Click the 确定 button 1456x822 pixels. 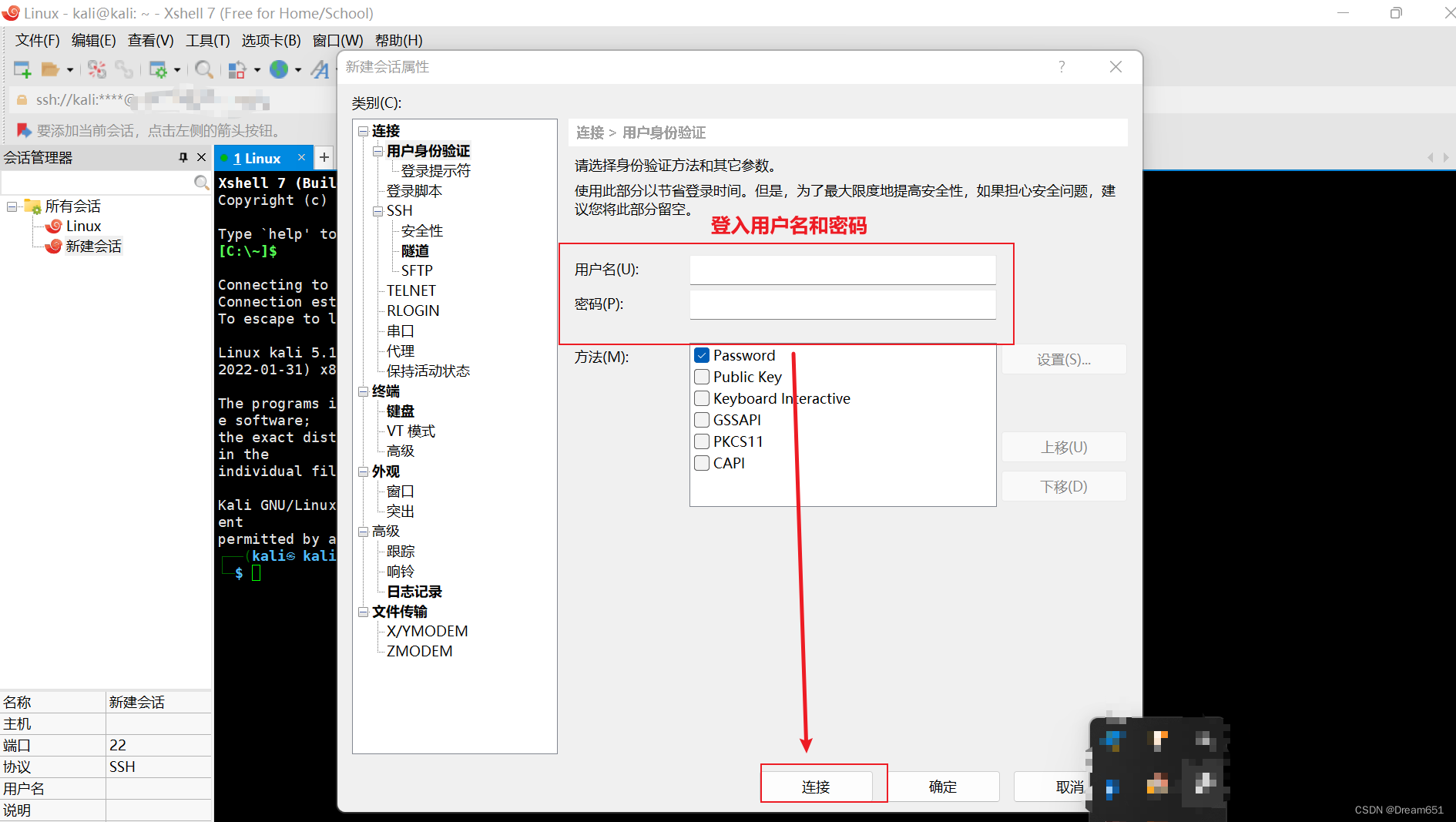pos(943,787)
